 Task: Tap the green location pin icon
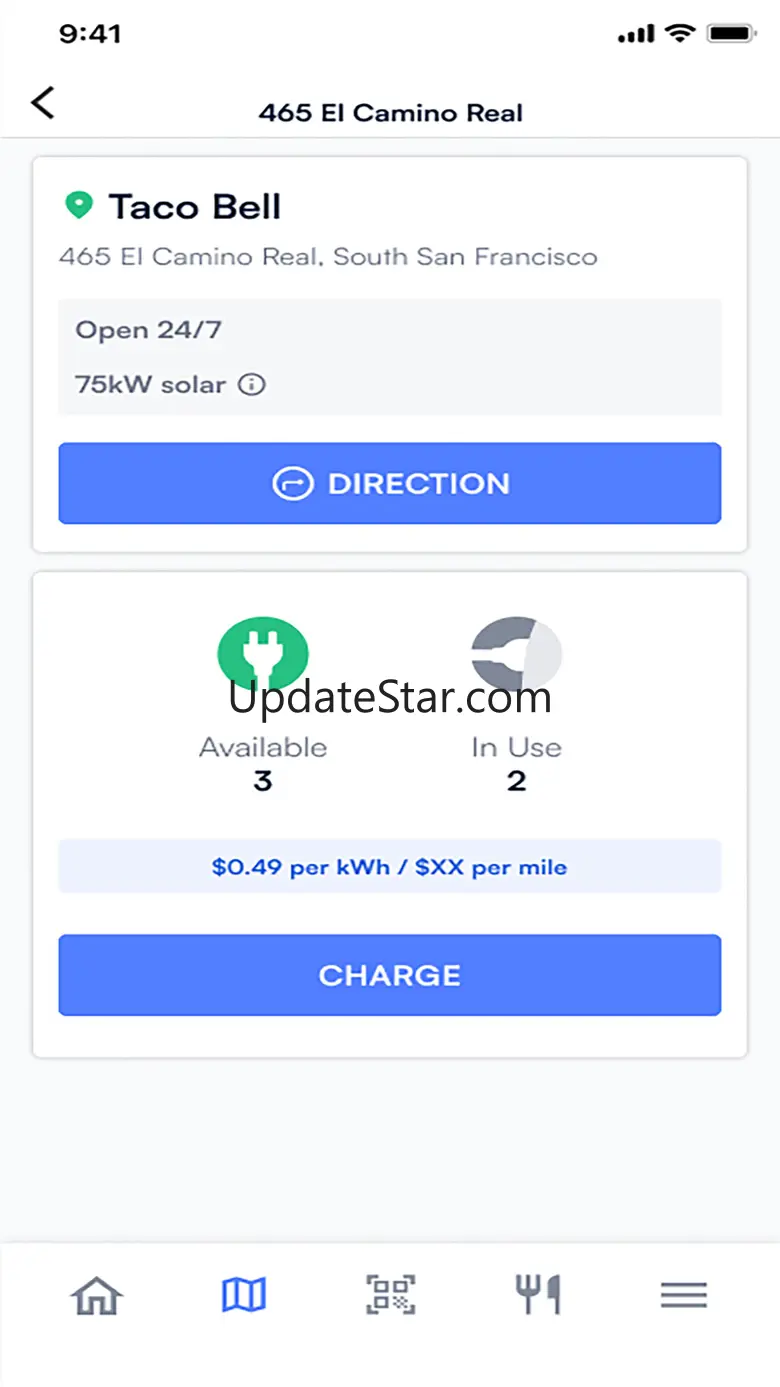pyautogui.click(x=78, y=206)
